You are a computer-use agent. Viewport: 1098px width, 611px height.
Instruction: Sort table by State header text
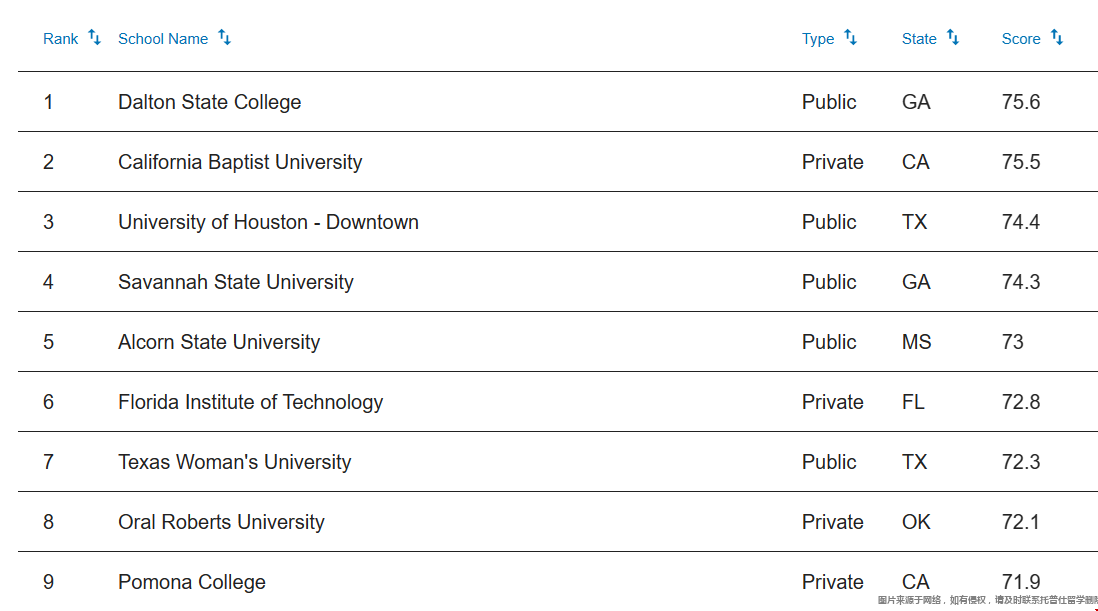click(x=919, y=39)
